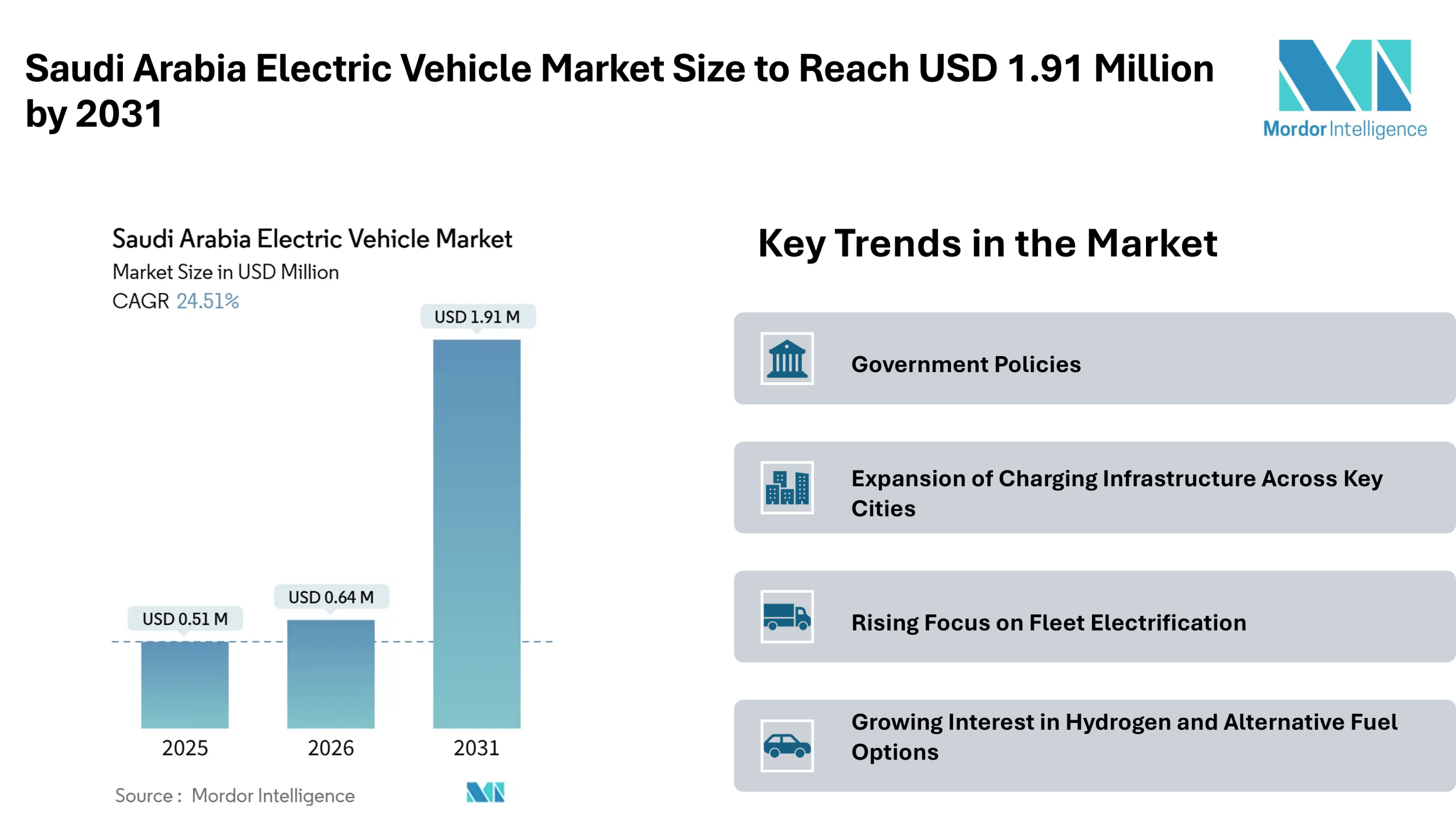Click the Saudi Arabia Electric Vehicle Market title
Image resolution: width=1456 pixels, height=818 pixels.
[x=312, y=239]
